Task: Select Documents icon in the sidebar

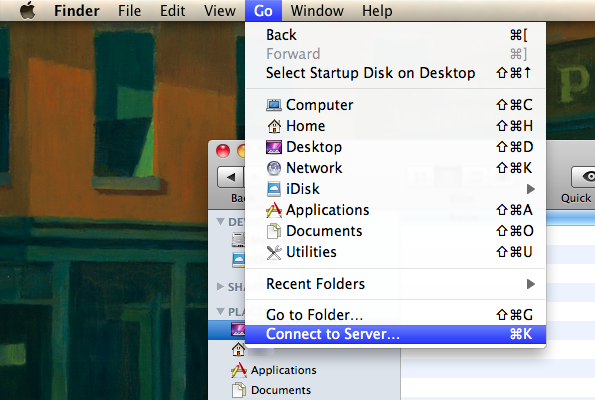Action: click(x=239, y=390)
